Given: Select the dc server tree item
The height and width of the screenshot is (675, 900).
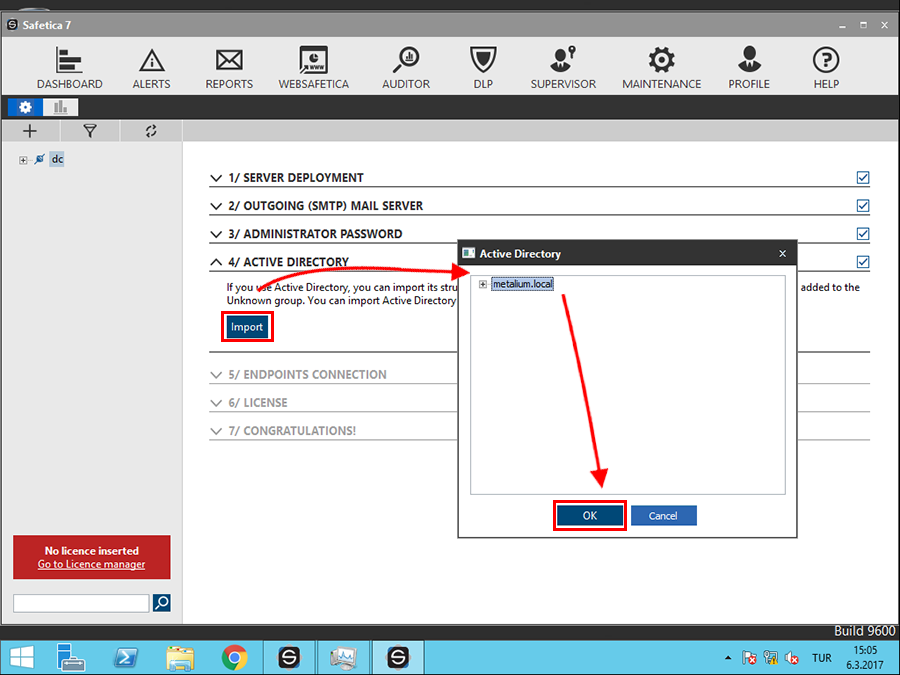Looking at the screenshot, I should (x=57, y=159).
